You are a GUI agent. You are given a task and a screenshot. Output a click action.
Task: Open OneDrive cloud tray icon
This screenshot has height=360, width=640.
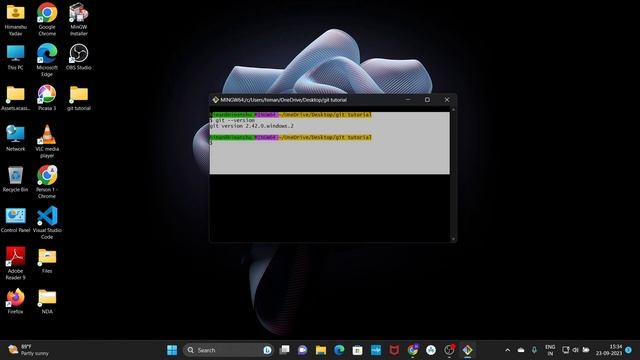(521, 350)
